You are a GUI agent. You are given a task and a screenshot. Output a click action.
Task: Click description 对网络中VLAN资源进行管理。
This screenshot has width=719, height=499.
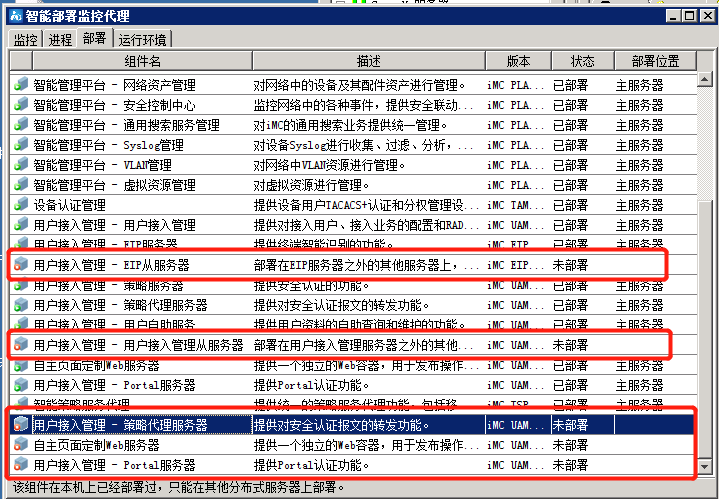(330, 165)
